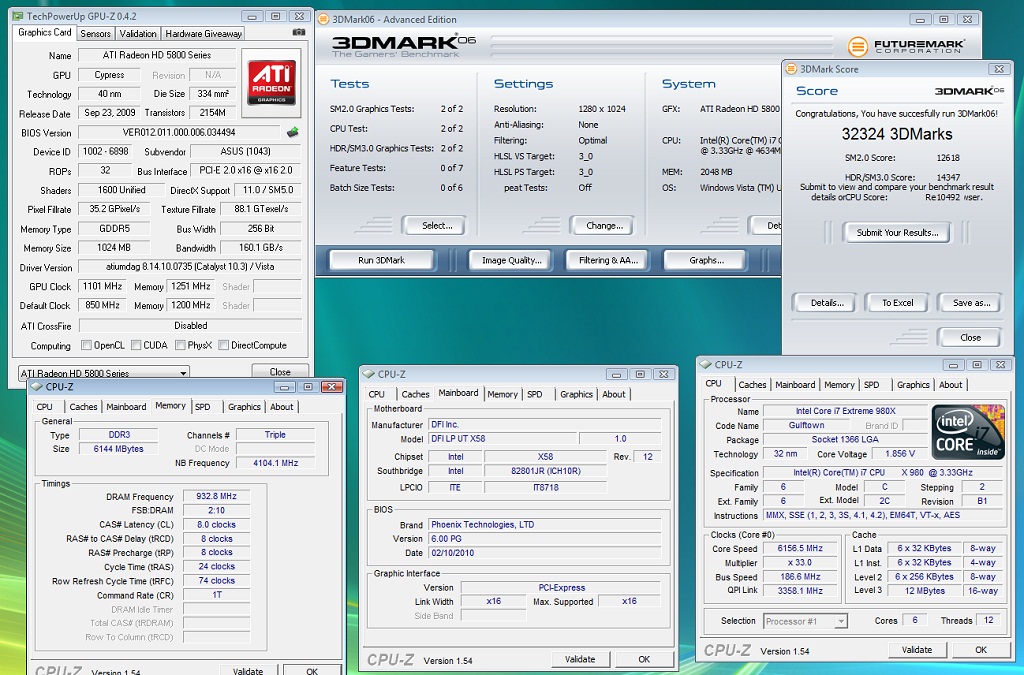Click the Core Speed value 6156.5 MHz

click(x=800, y=548)
